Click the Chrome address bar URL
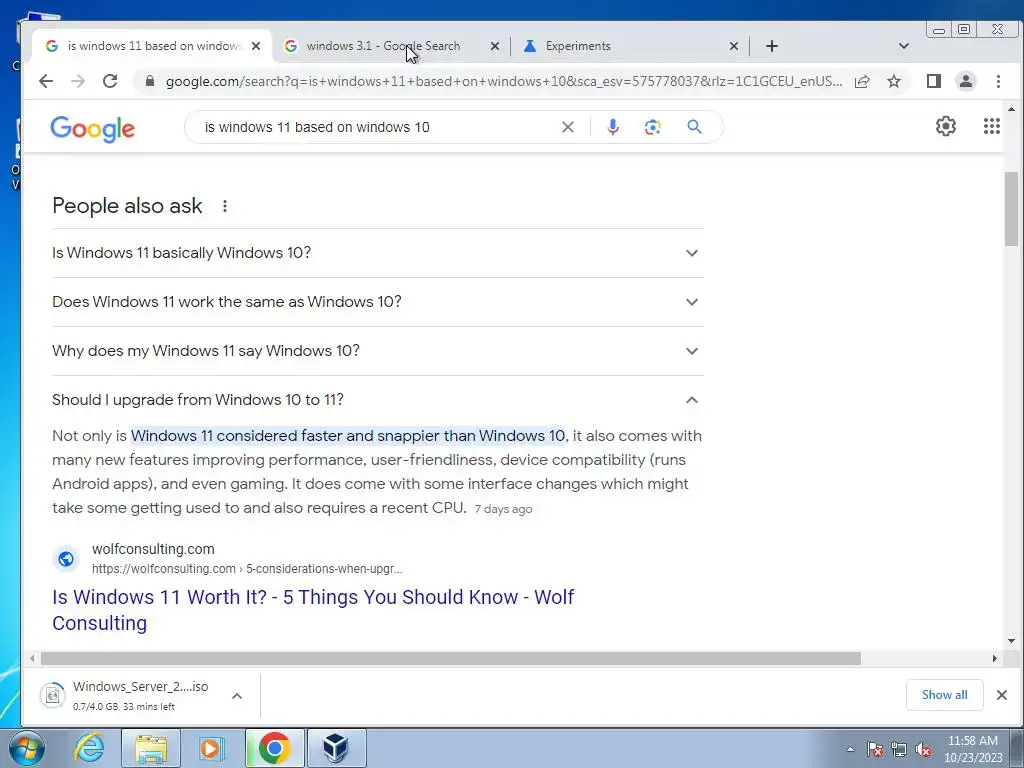Image resolution: width=1024 pixels, height=768 pixels. click(504, 81)
